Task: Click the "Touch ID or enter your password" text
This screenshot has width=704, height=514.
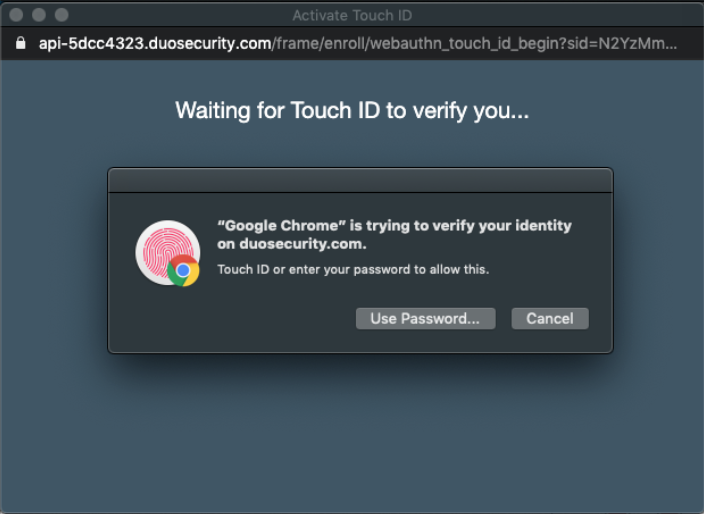Action: coord(353,269)
